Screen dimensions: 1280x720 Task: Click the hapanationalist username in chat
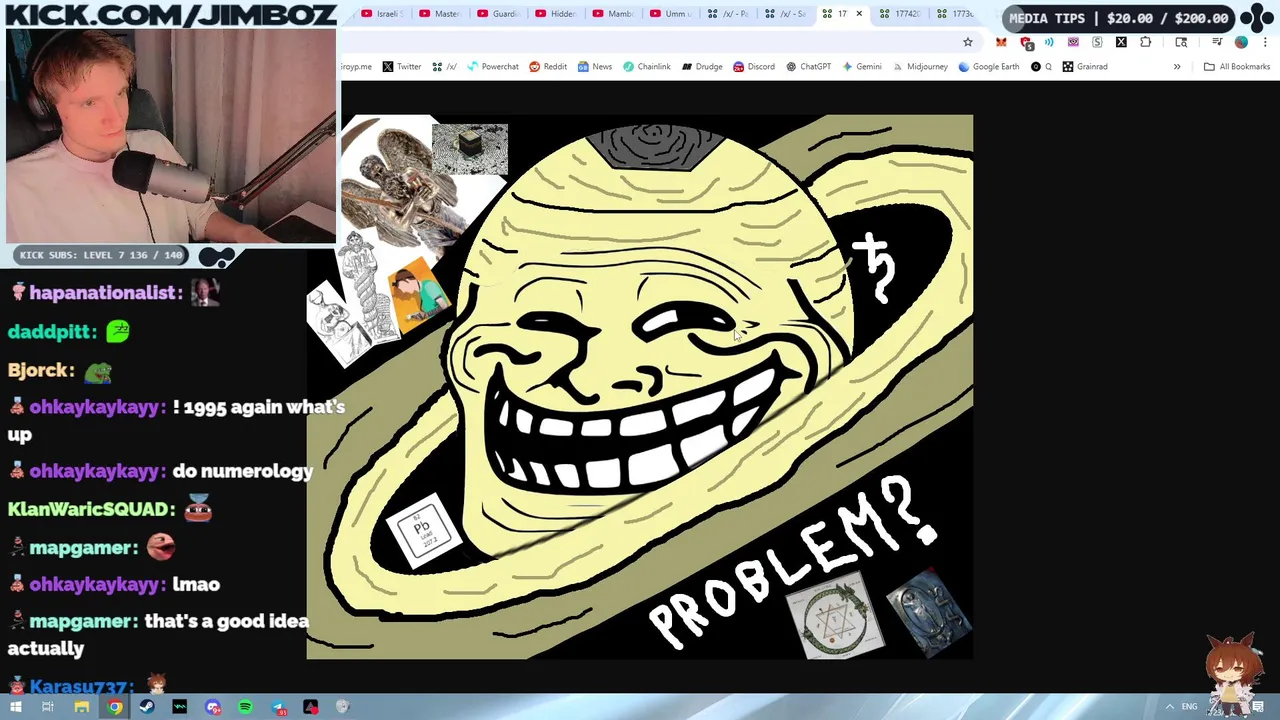coord(104,293)
